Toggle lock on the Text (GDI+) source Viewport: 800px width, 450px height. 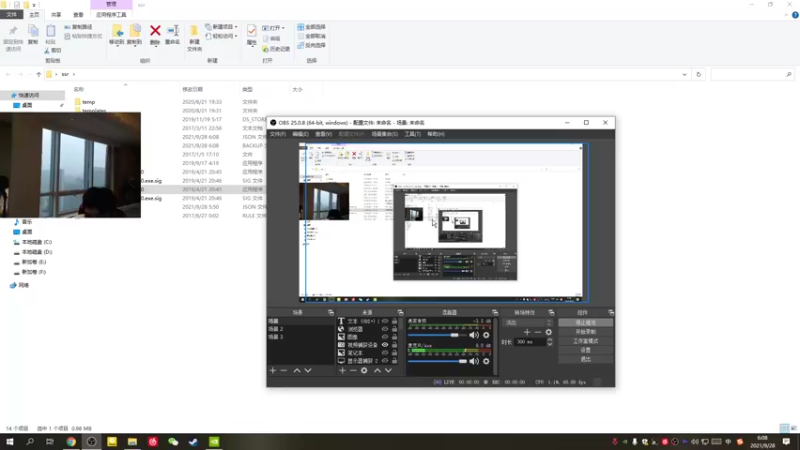[x=394, y=321]
